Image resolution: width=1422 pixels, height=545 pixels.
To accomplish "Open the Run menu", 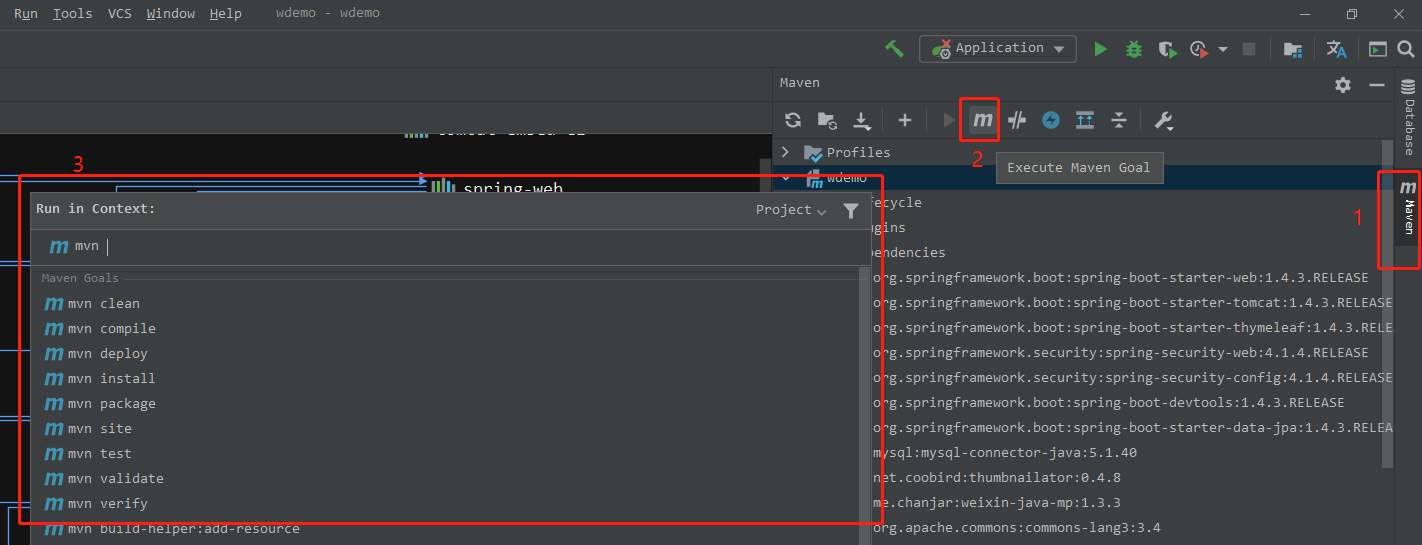I will [26, 14].
